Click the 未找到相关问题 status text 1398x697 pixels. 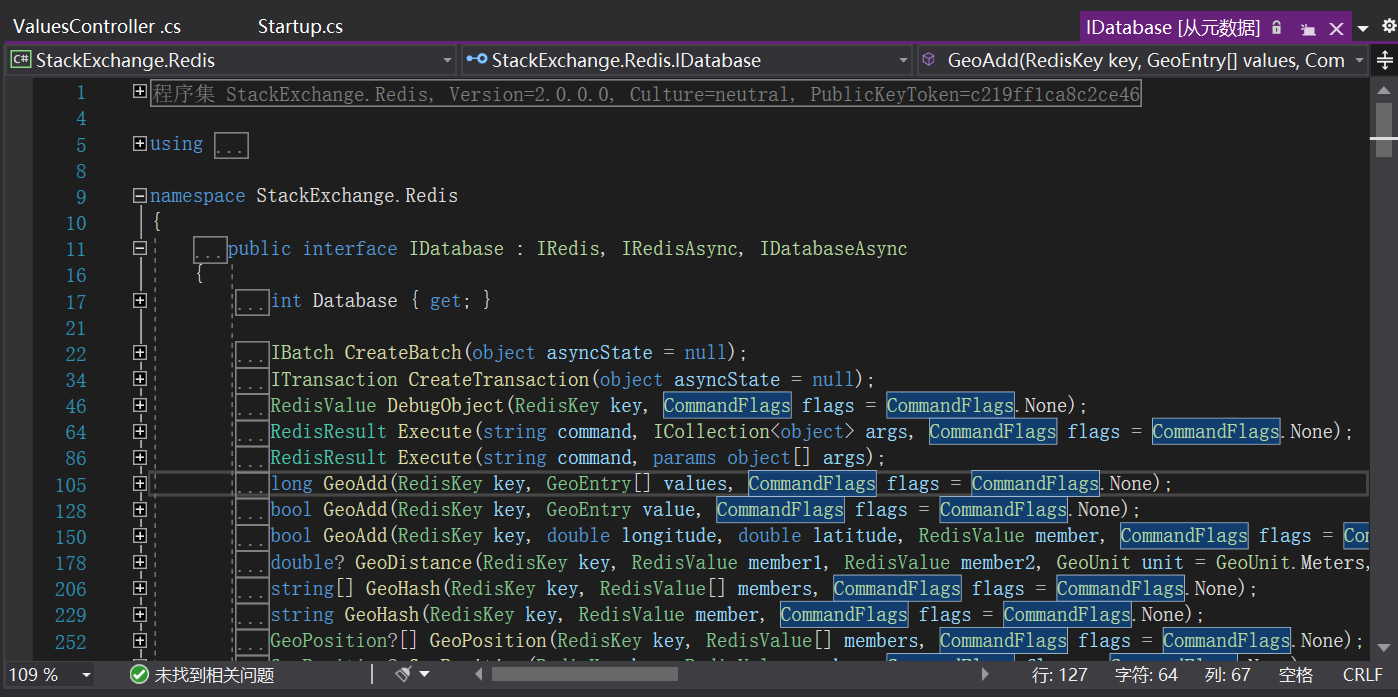pyautogui.click(x=214, y=675)
